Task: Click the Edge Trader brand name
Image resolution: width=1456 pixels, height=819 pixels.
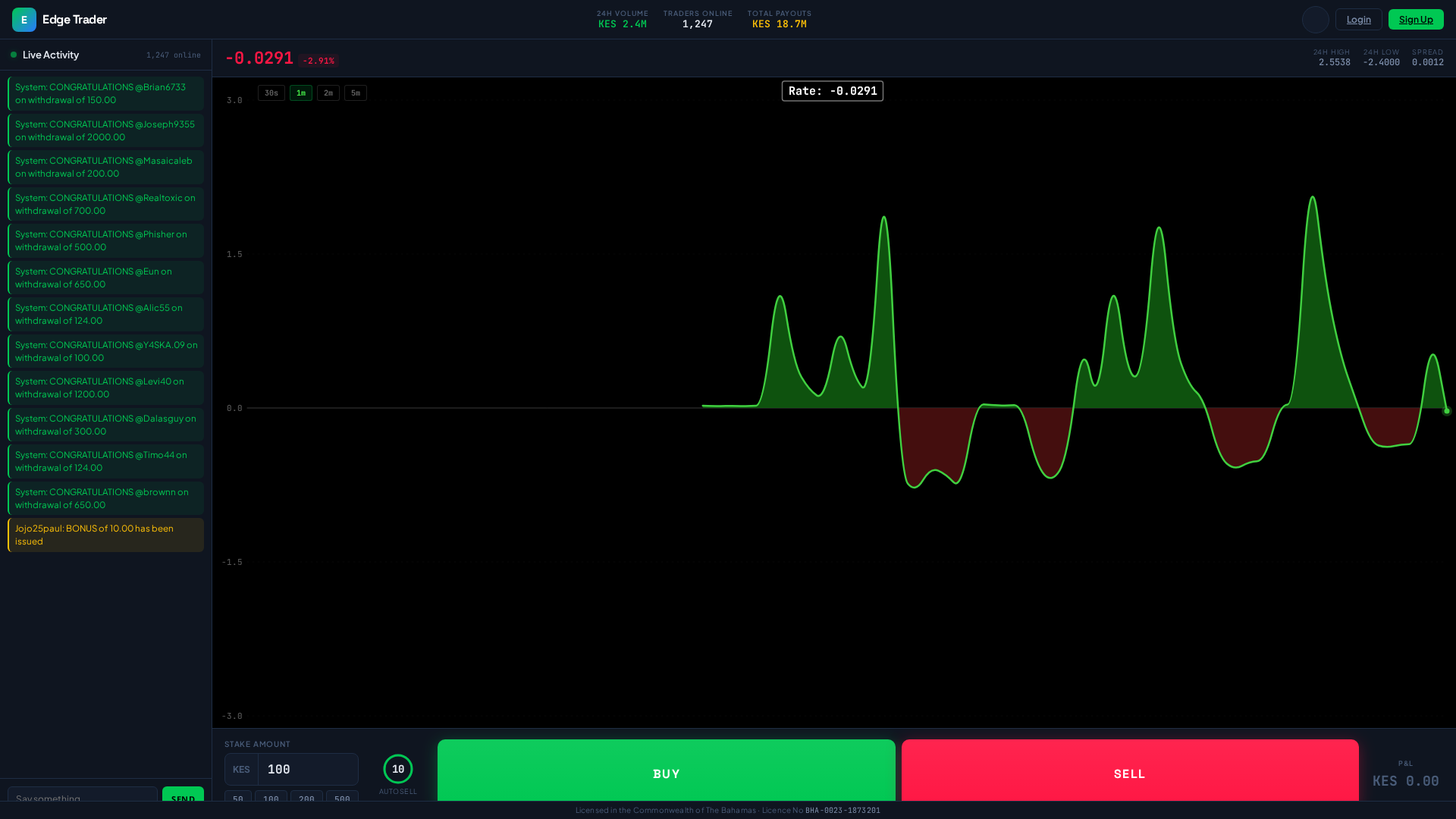Action: (x=74, y=20)
